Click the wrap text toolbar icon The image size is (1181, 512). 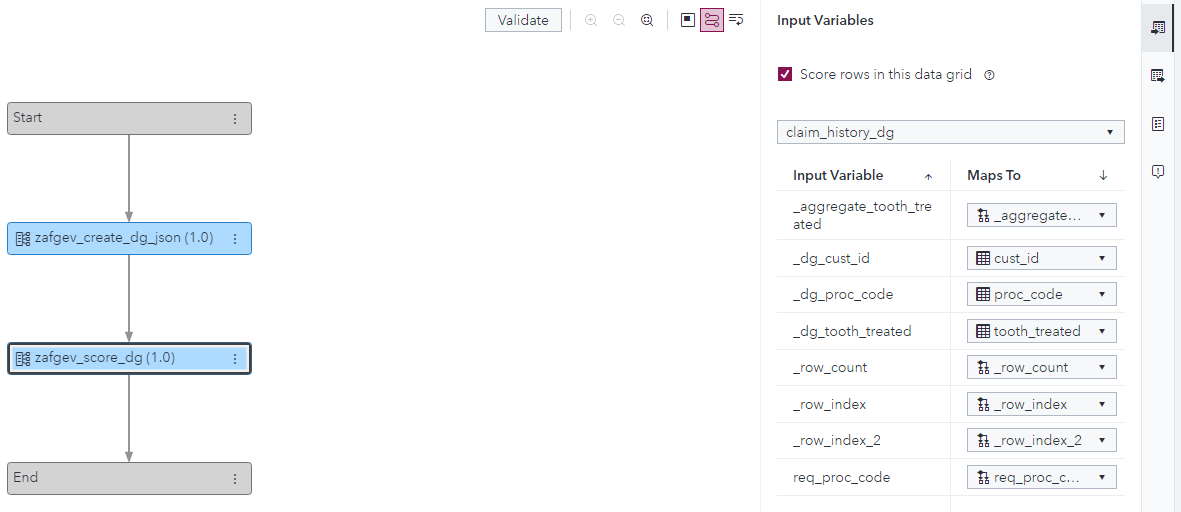pos(737,20)
